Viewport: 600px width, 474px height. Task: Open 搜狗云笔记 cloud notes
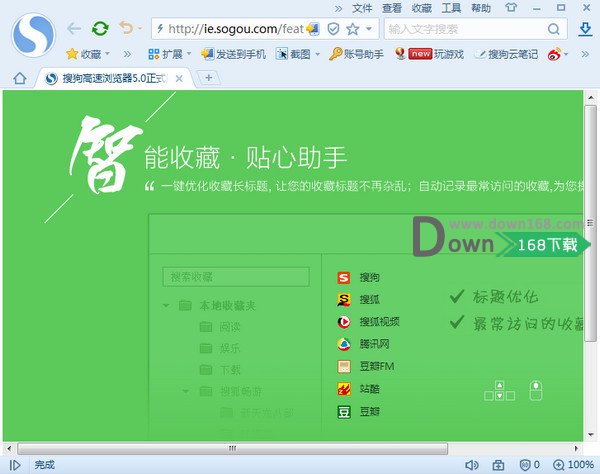pyautogui.click(x=506, y=54)
